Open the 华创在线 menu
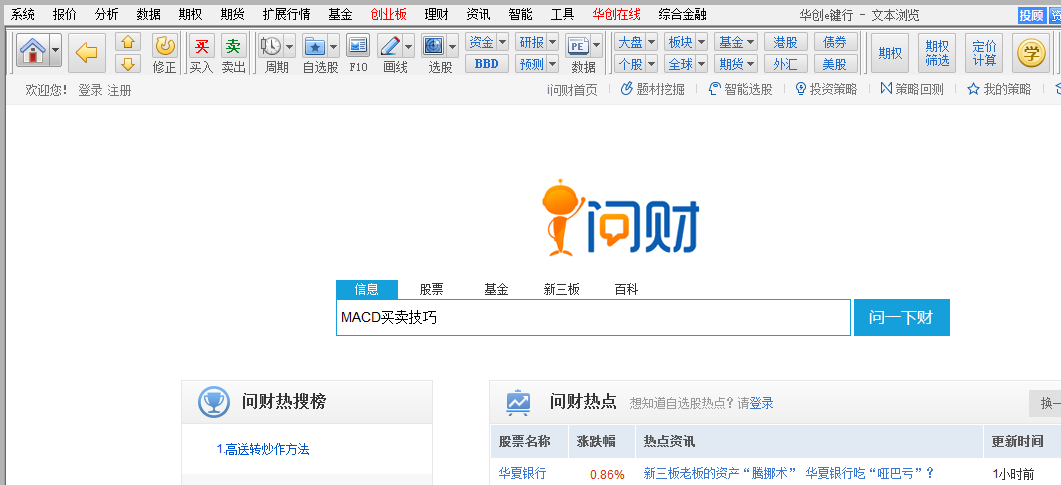1061x485 pixels. (x=616, y=14)
